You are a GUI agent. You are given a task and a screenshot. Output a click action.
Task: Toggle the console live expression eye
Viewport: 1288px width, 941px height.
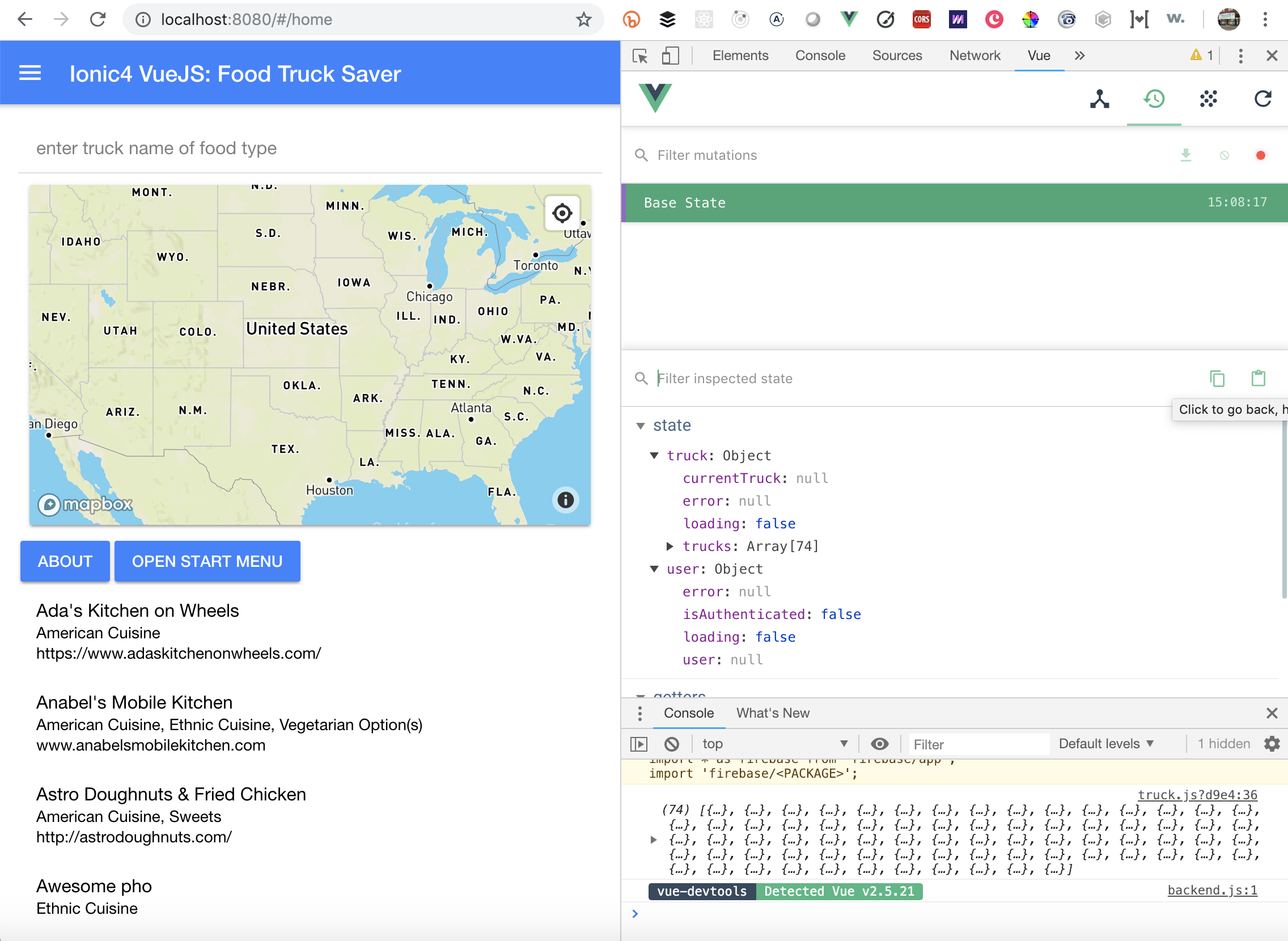click(x=880, y=744)
